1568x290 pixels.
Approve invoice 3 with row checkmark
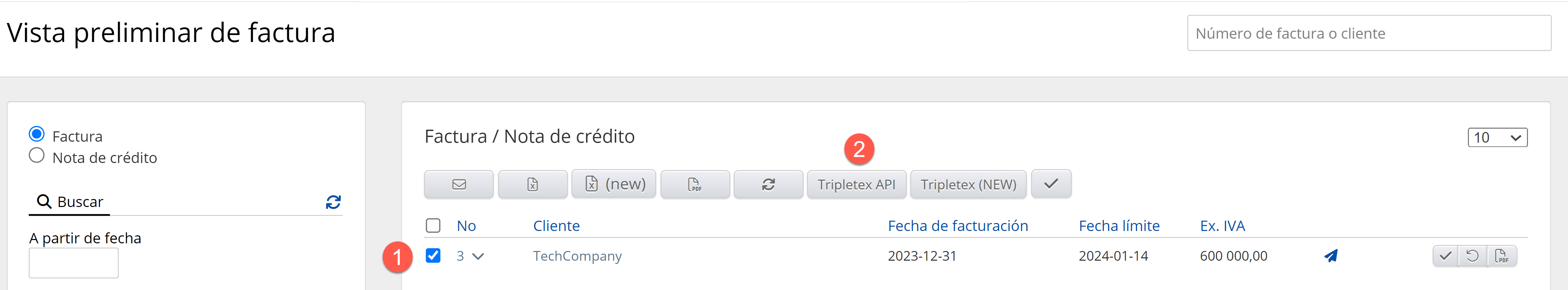pyautogui.click(x=1445, y=256)
